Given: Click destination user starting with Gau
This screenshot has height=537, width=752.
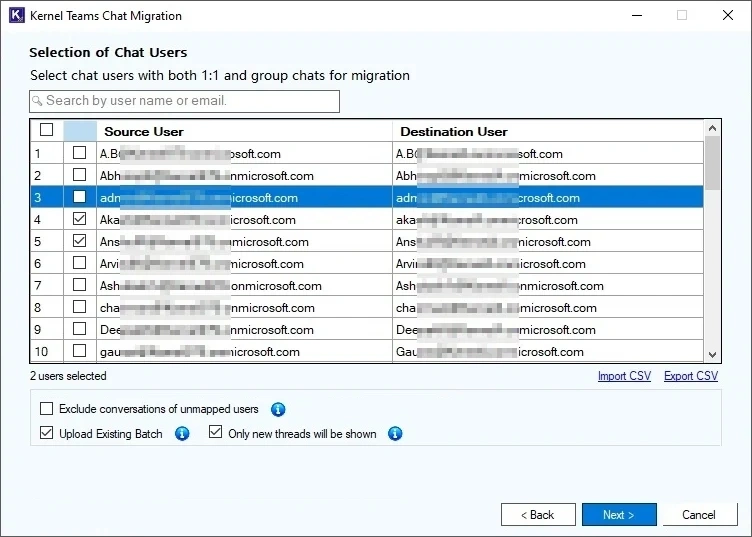Looking at the screenshot, I should pos(548,352).
